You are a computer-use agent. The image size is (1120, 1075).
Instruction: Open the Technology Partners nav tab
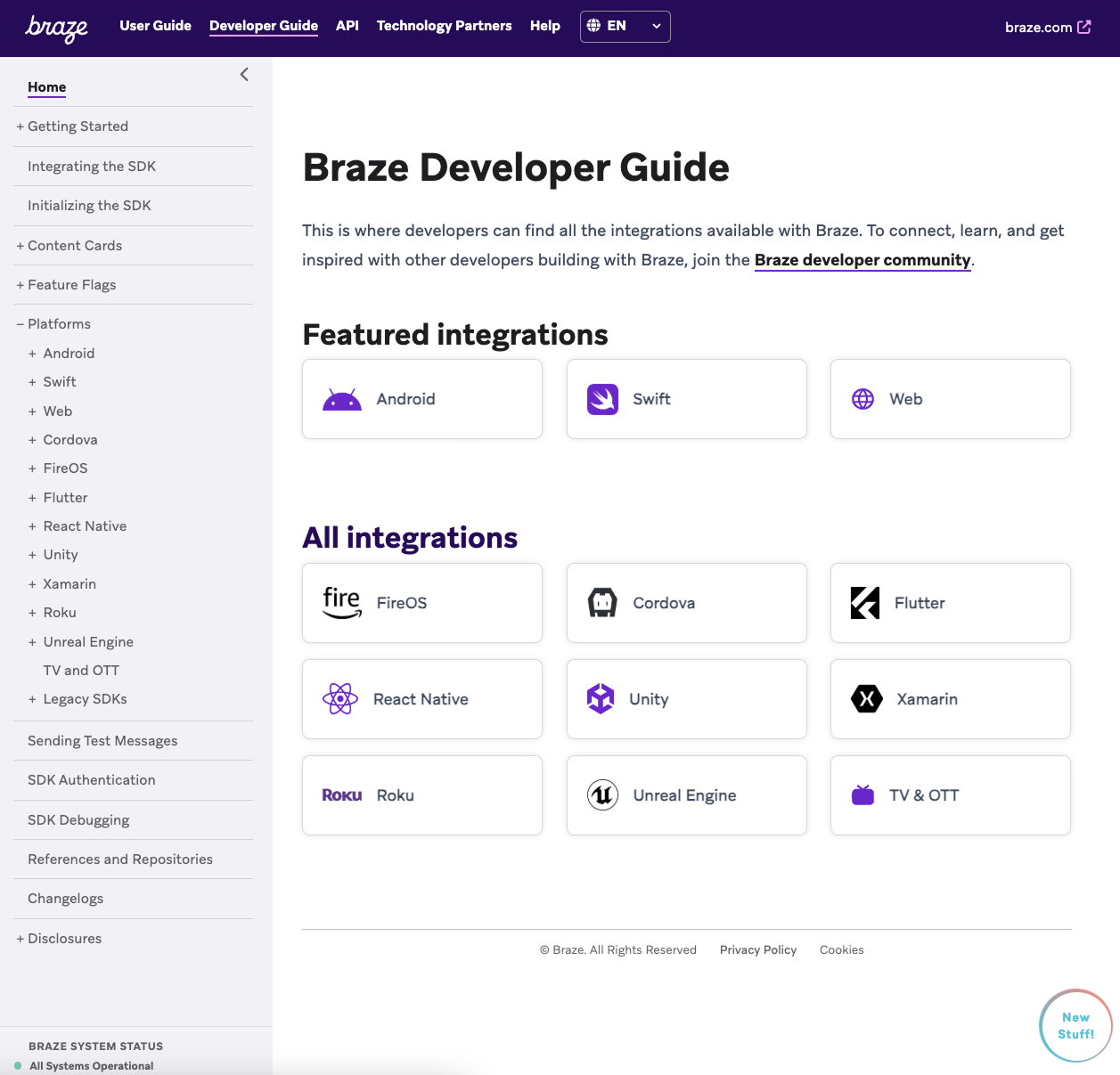point(445,26)
